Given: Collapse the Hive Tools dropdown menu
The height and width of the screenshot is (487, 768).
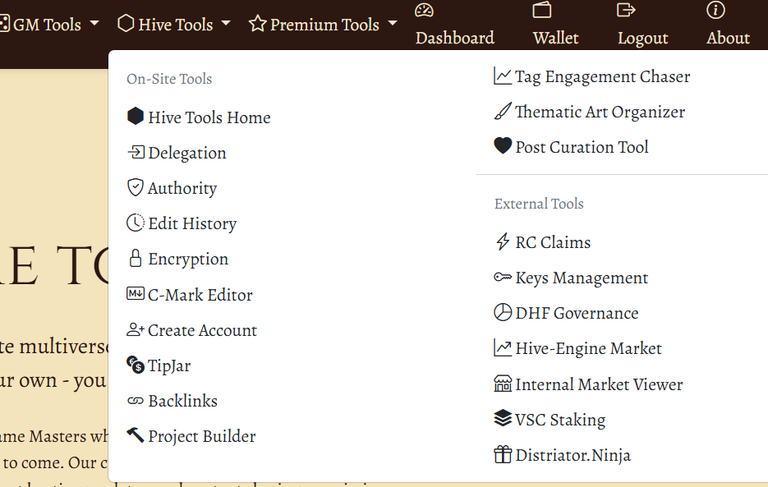Looking at the screenshot, I should click(x=174, y=24).
